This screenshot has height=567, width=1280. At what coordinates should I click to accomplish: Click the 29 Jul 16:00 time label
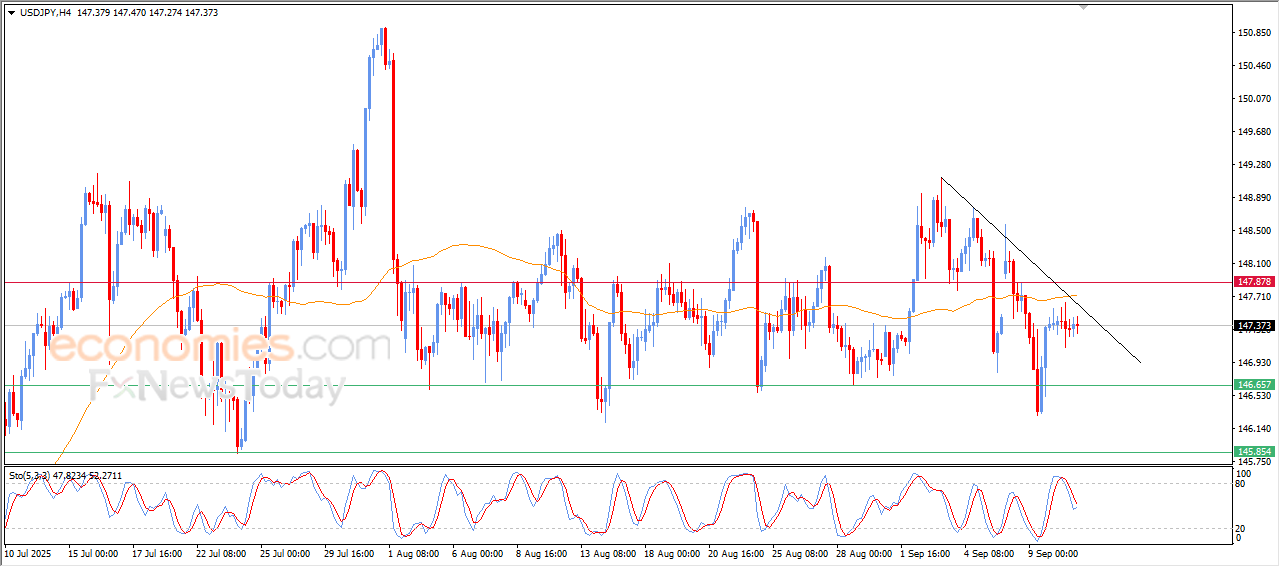click(348, 552)
